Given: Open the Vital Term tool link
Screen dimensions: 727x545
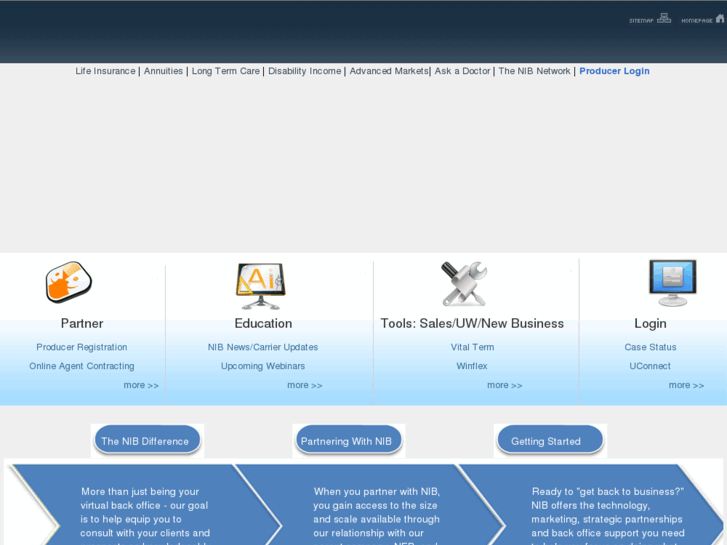Looking at the screenshot, I should click(x=472, y=347).
